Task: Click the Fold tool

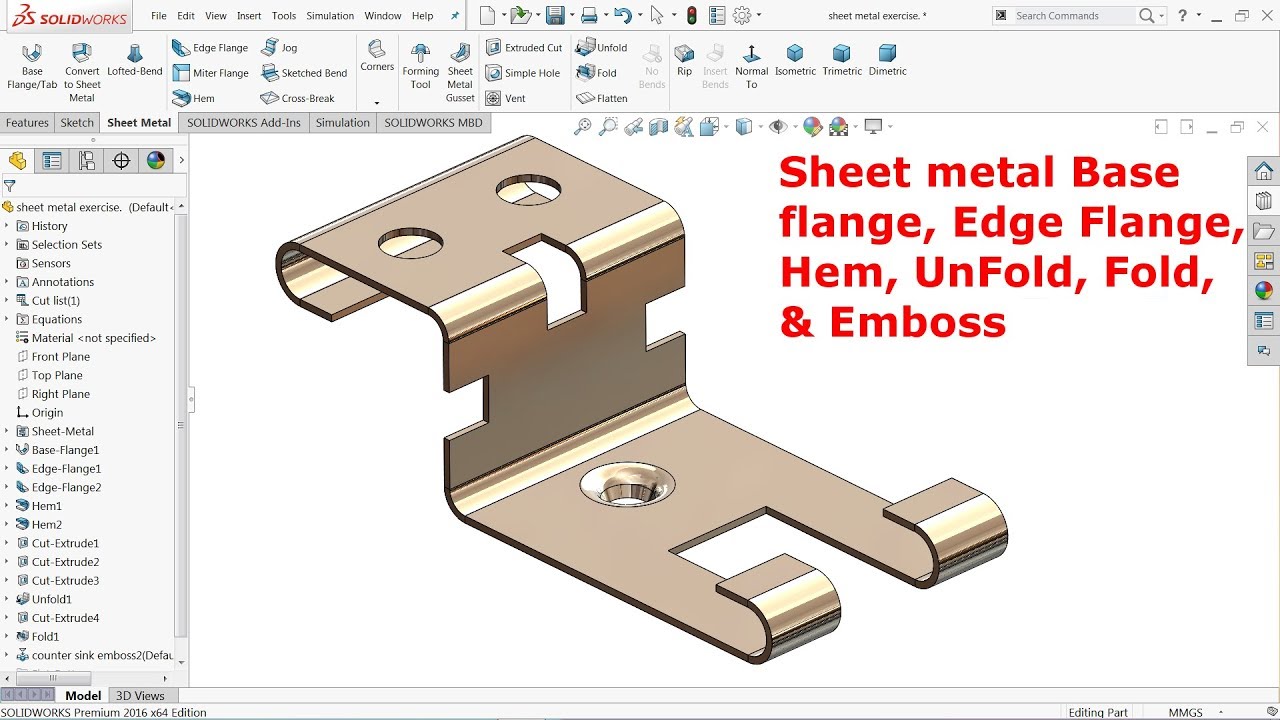Action: 597,73
